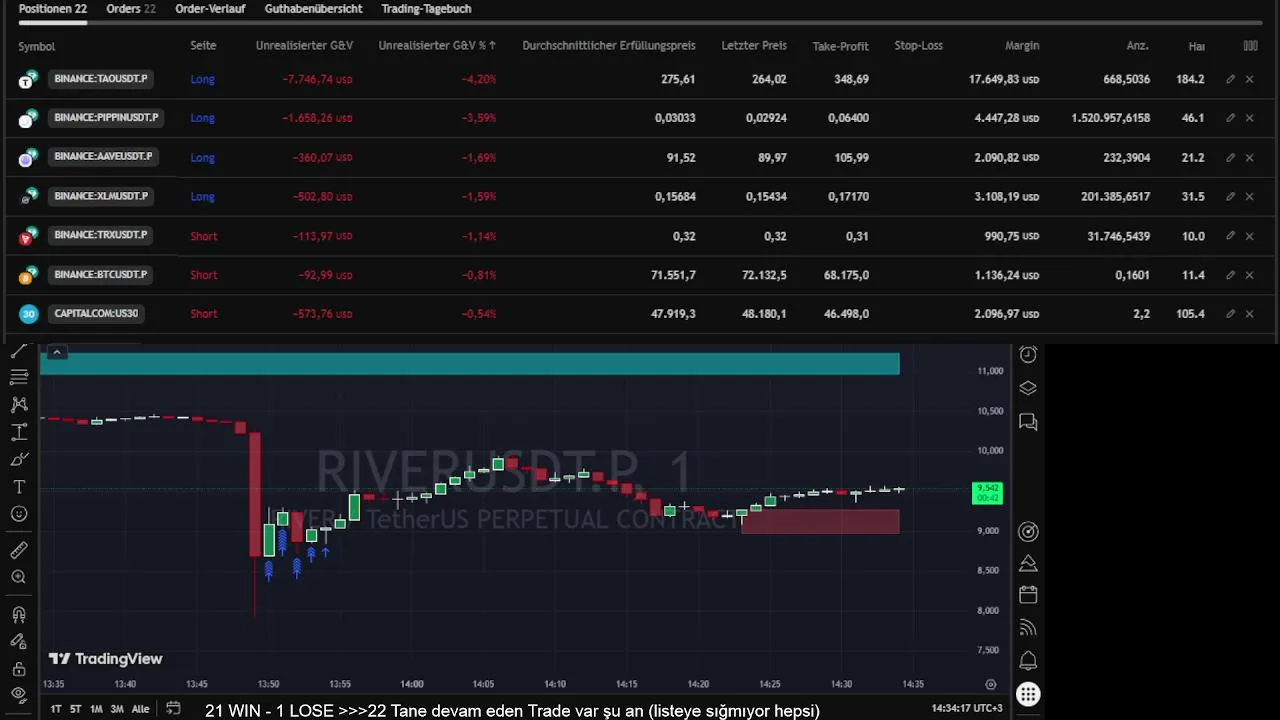The width and height of the screenshot is (1280, 720).
Task: Select the BINANCE:BTCUSDT.P symbol
Action: tap(101, 275)
